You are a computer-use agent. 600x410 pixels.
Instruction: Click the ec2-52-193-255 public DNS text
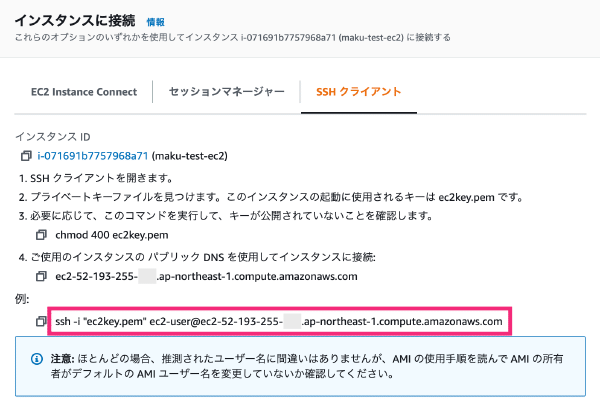coord(206,276)
